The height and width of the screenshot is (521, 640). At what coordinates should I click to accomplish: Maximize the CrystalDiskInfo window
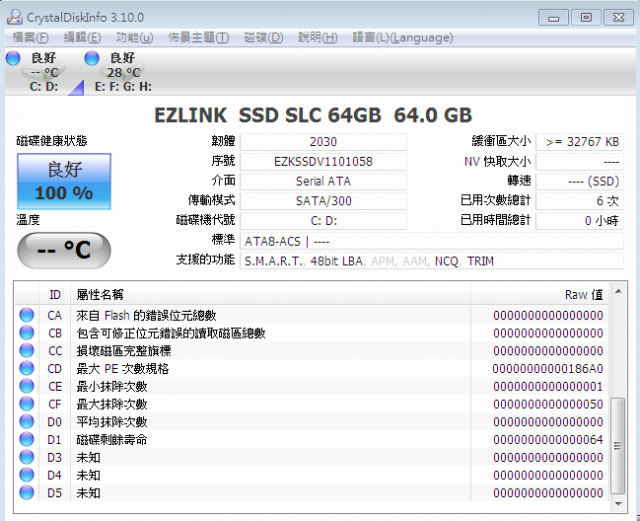[586, 18]
